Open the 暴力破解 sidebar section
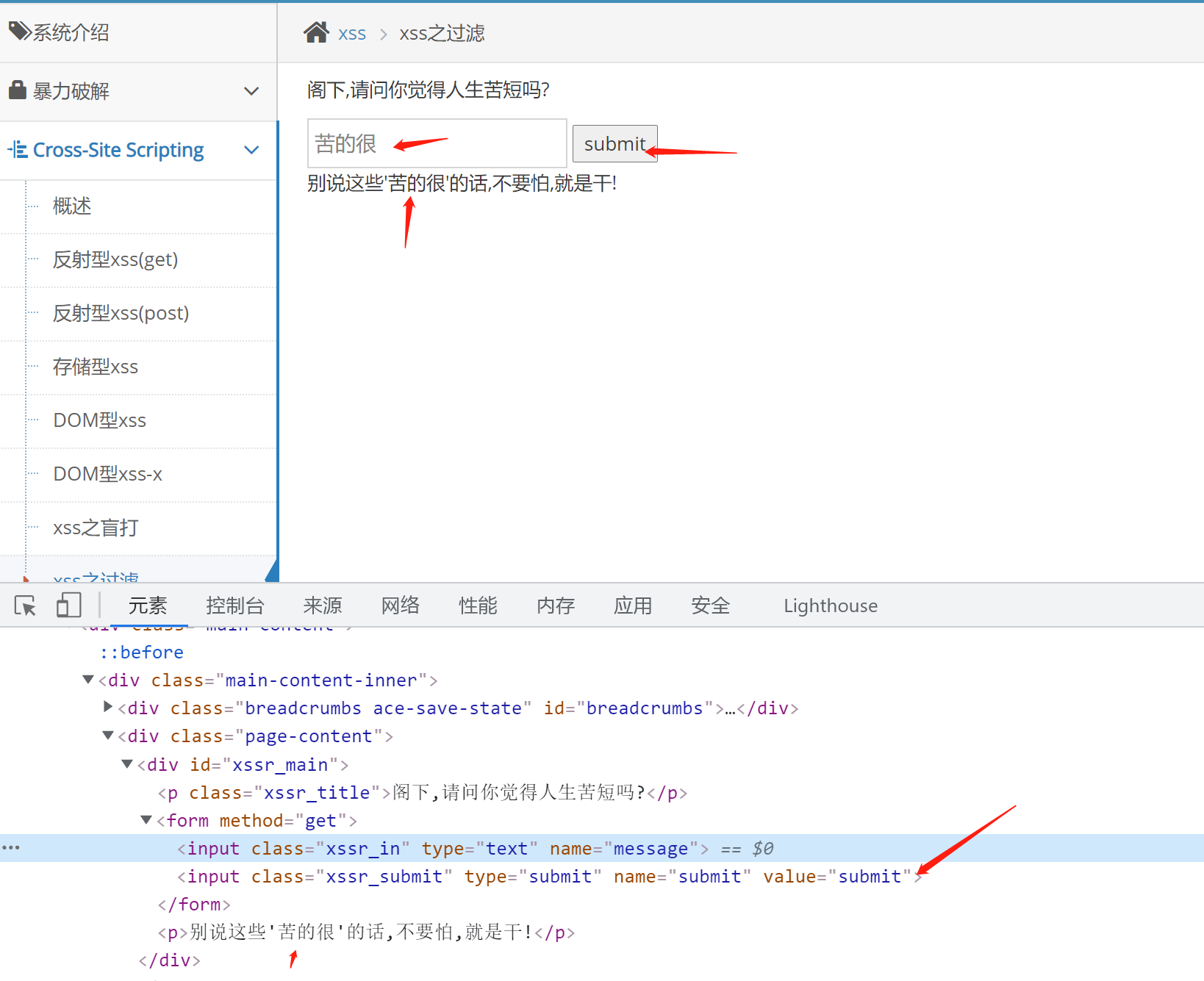1204x981 pixels. click(138, 91)
